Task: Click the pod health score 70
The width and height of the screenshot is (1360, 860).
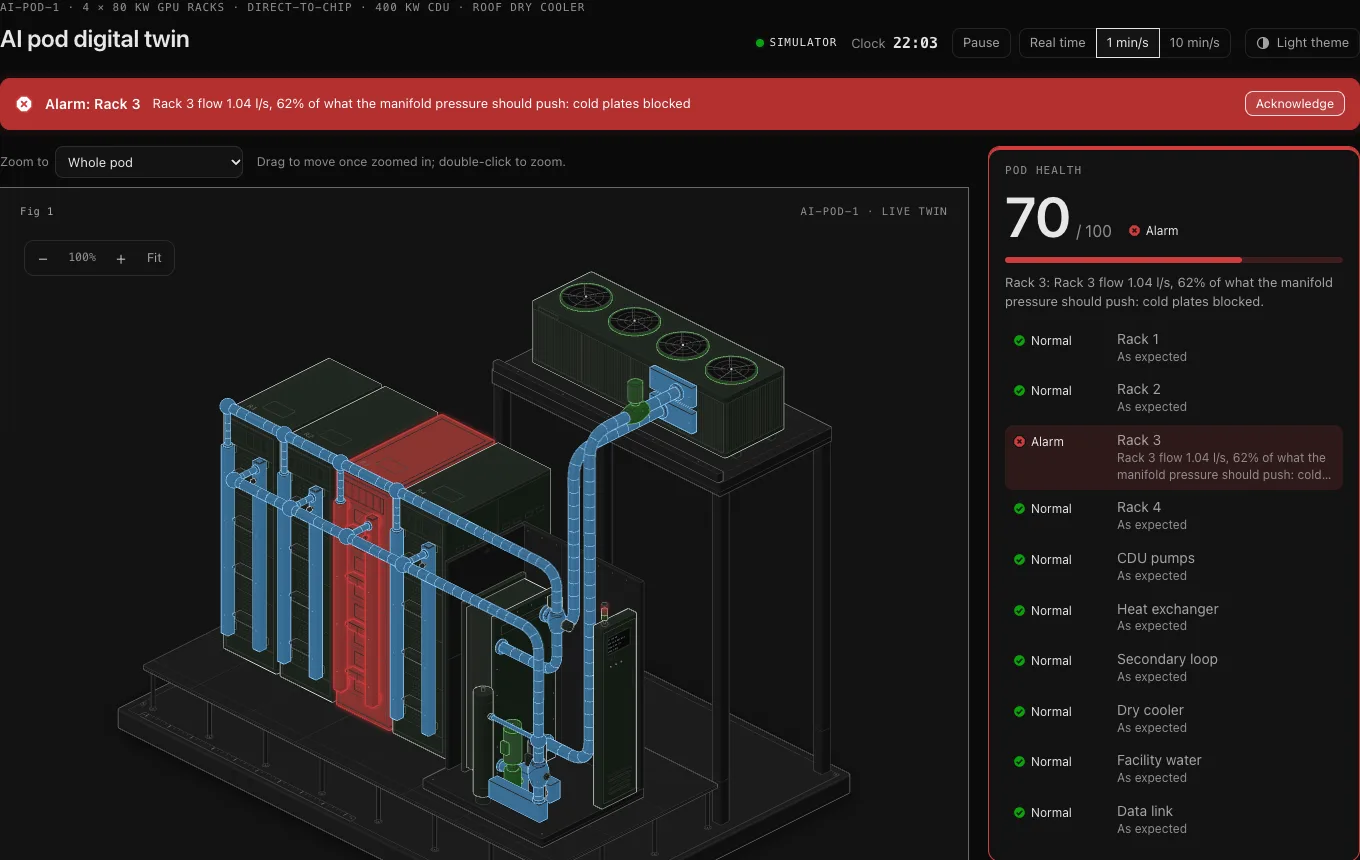Action: [1038, 218]
